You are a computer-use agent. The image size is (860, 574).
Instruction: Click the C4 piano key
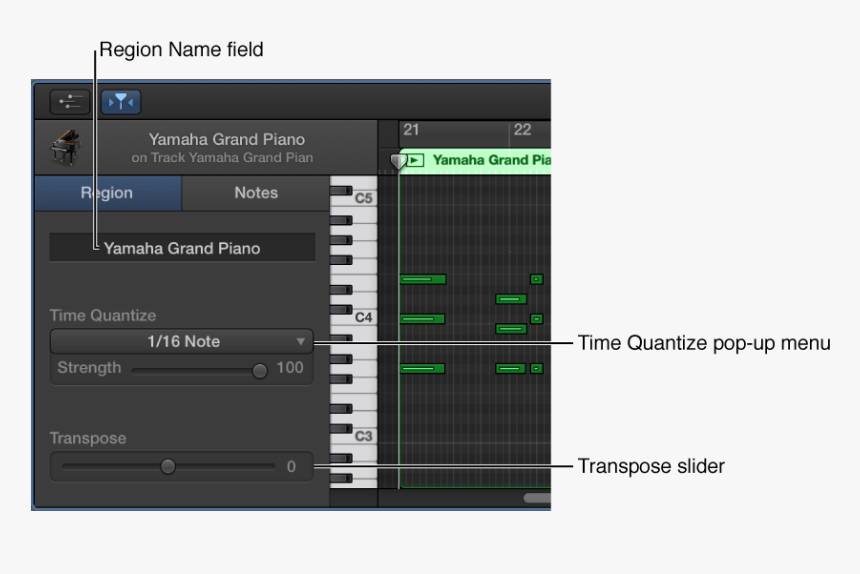pos(363,317)
